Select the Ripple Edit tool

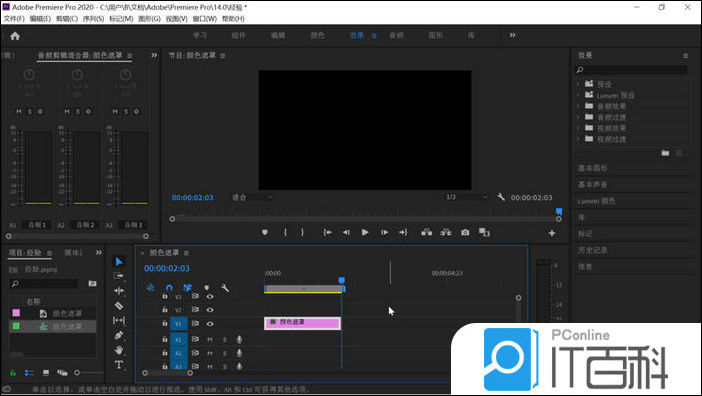coord(119,290)
